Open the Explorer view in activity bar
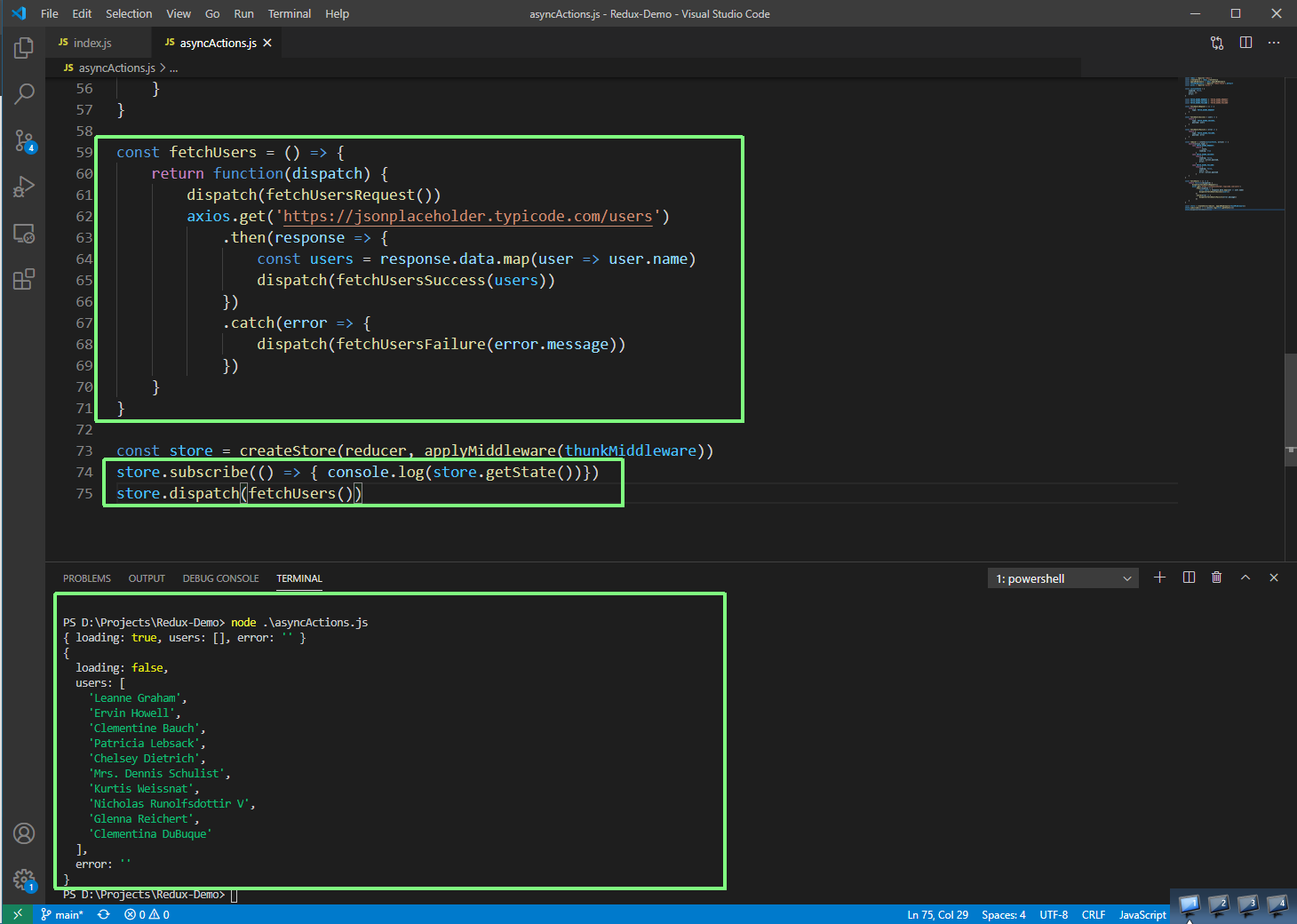The width and height of the screenshot is (1297, 924). (24, 48)
